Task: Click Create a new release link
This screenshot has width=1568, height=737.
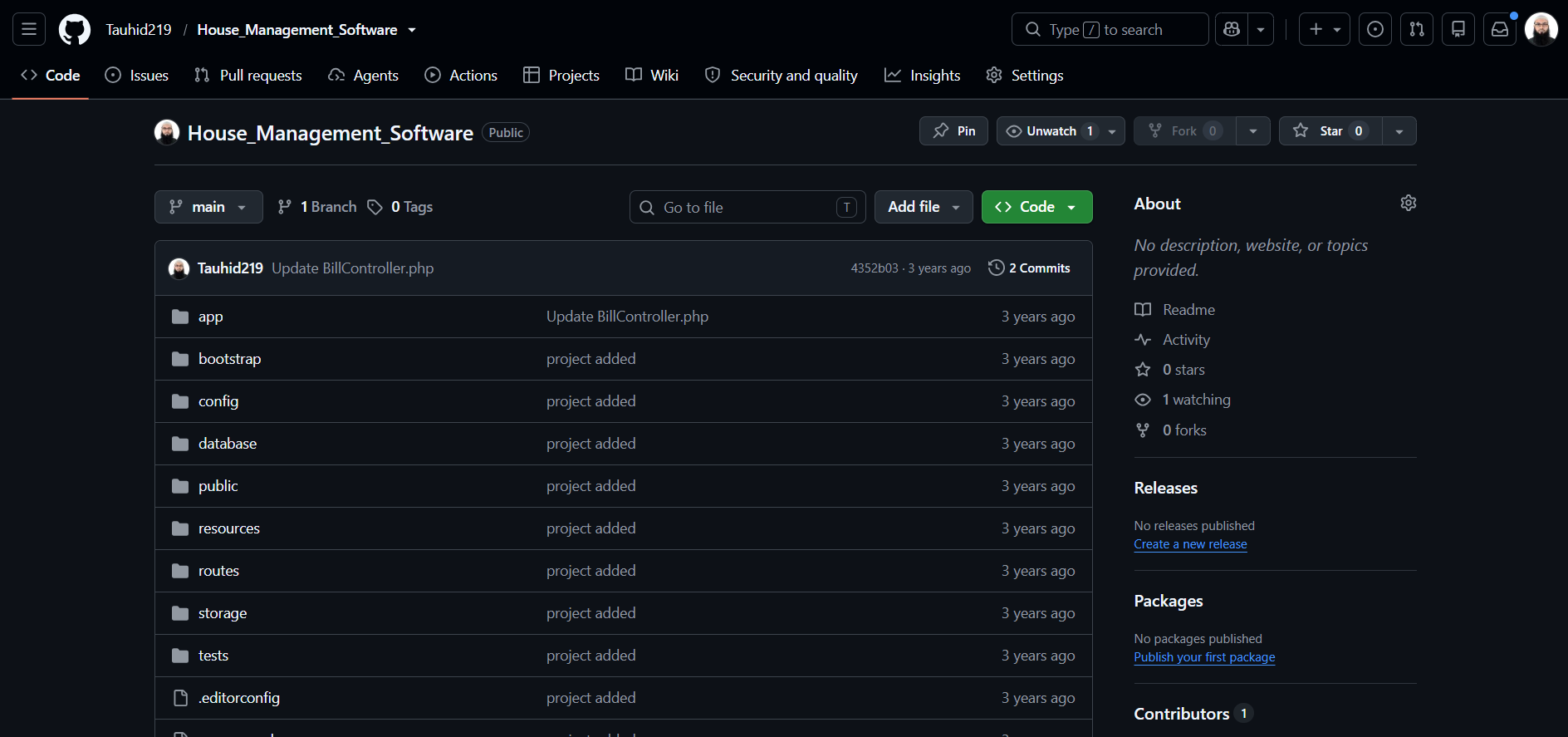Action: (x=1190, y=544)
